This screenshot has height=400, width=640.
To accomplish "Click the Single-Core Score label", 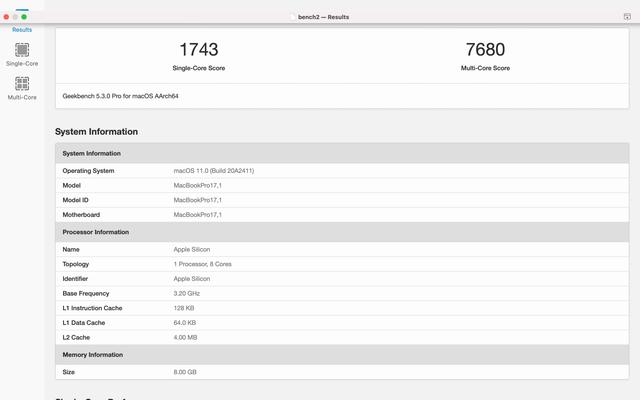I will click(199, 68).
